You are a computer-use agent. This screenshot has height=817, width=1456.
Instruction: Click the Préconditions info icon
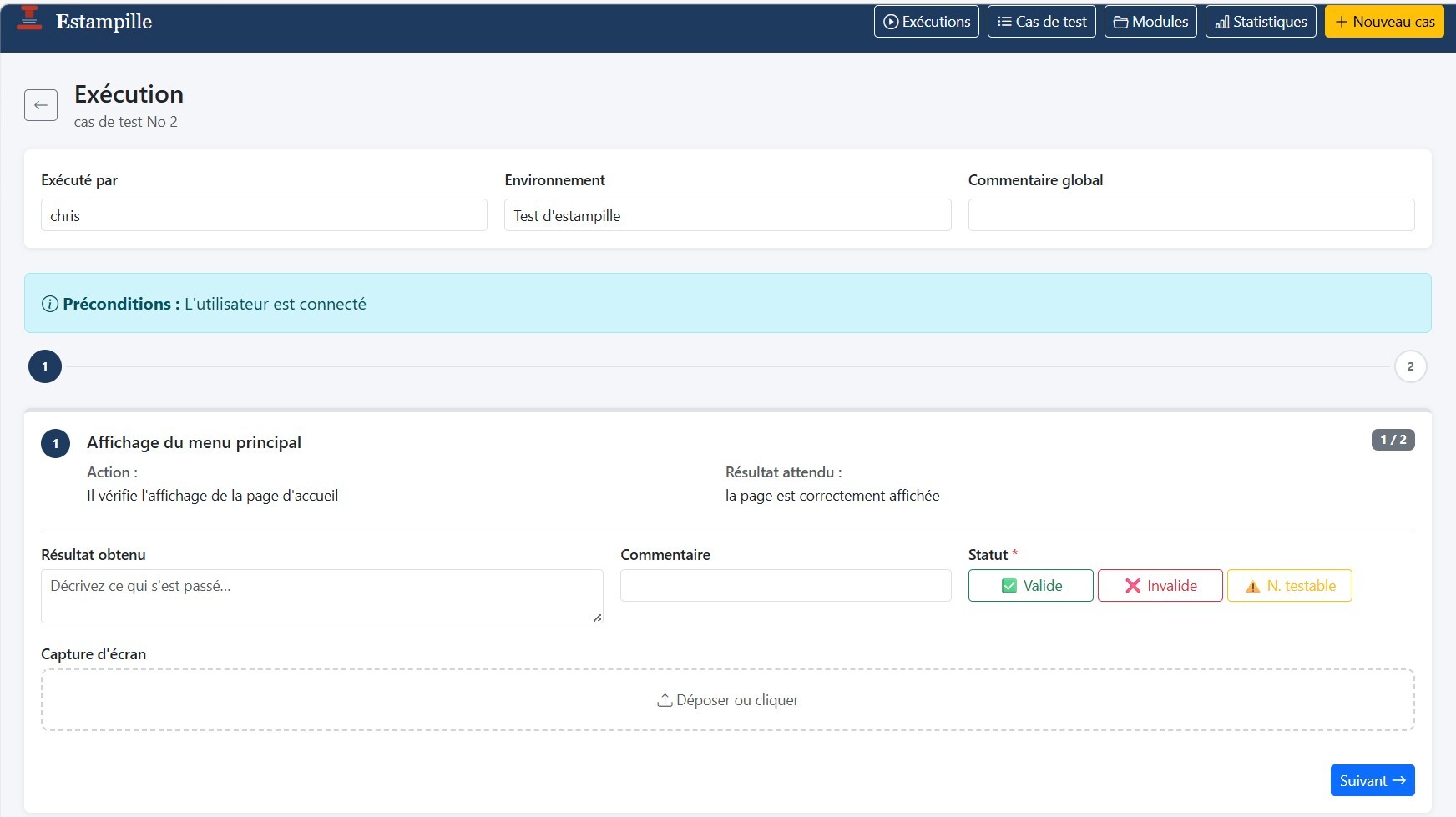[50, 305]
